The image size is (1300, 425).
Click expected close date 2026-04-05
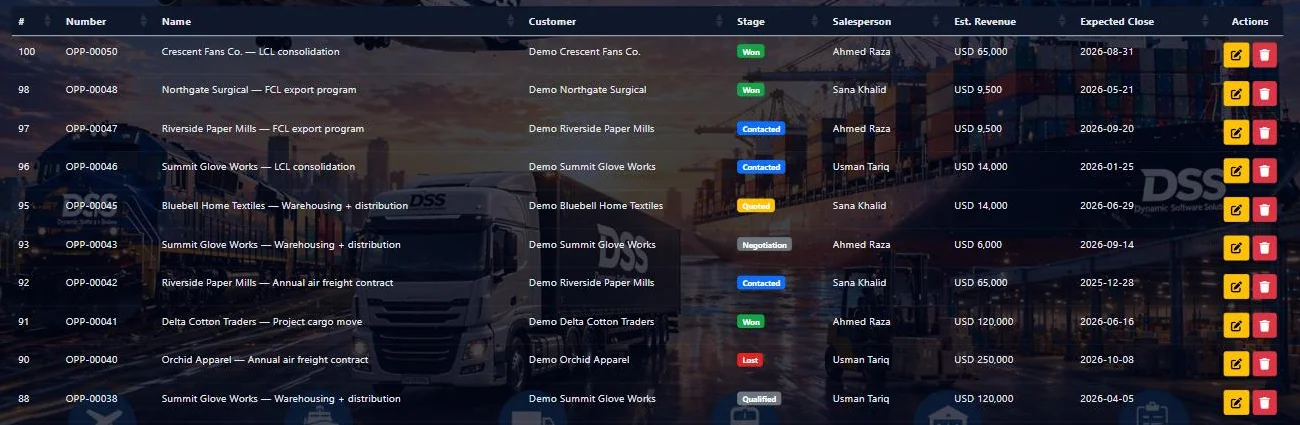[x=1107, y=398]
